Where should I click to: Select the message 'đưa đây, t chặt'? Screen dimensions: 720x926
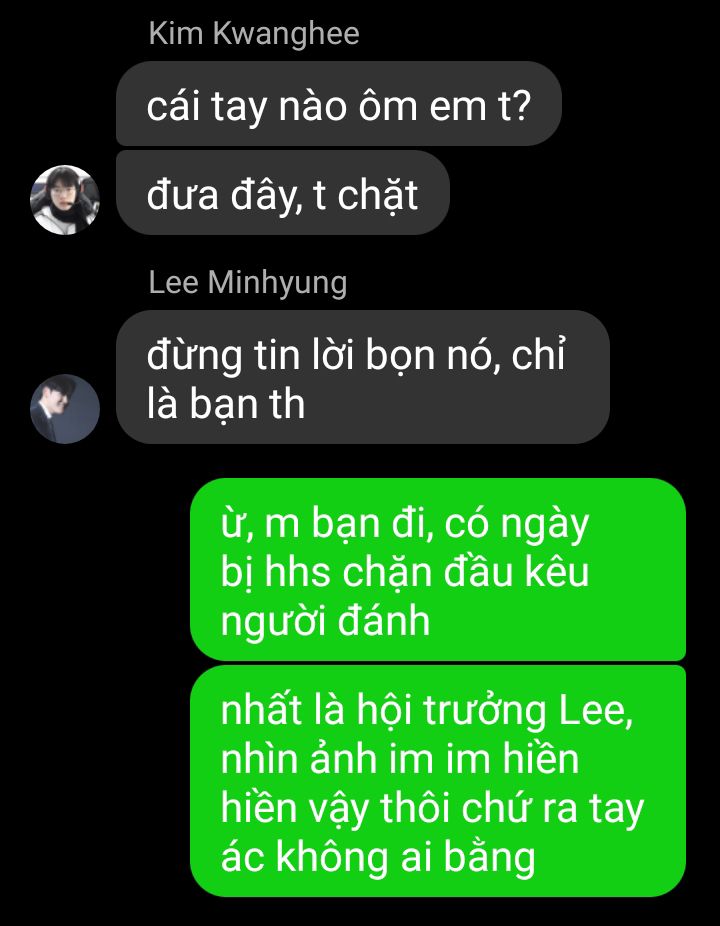[x=282, y=193]
